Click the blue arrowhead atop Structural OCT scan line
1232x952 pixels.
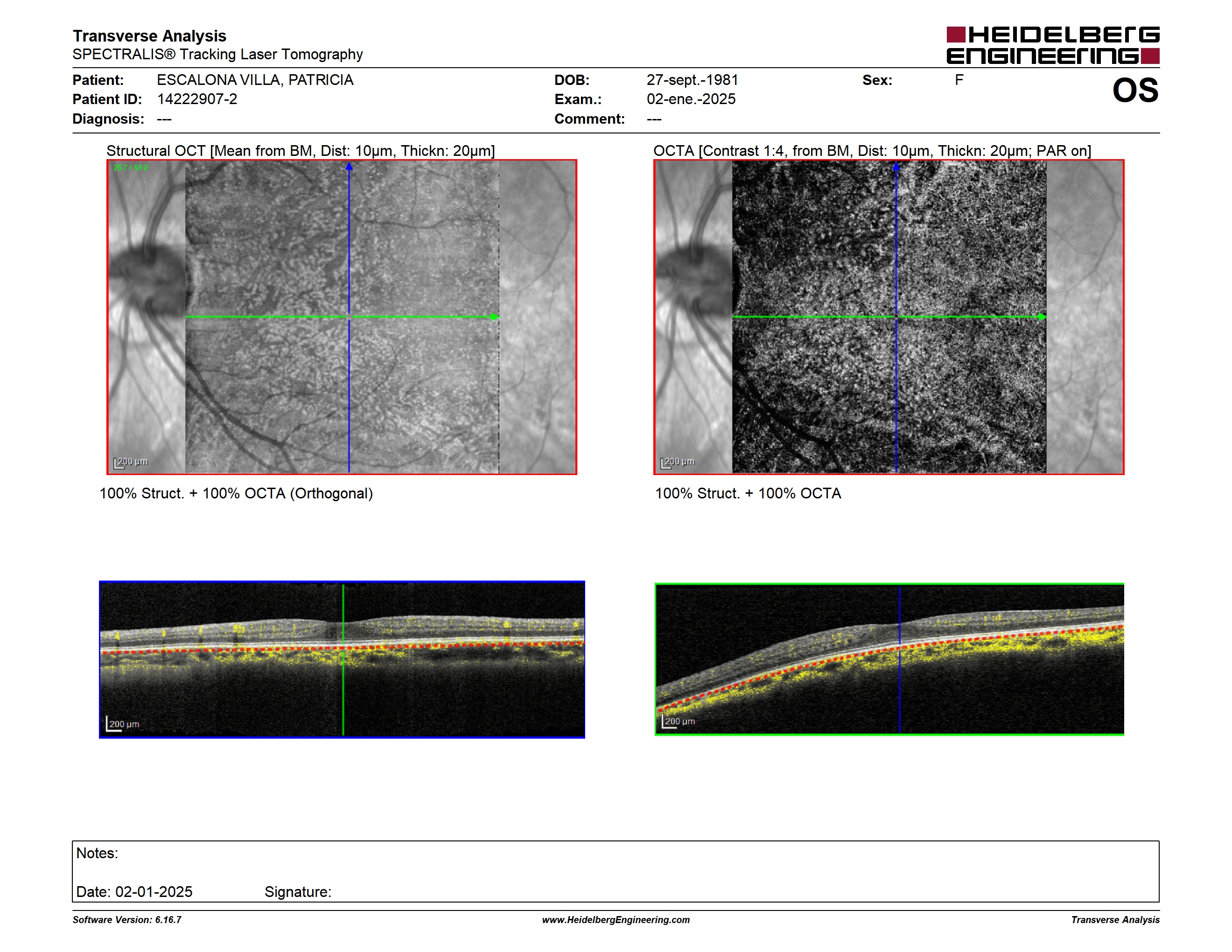[349, 166]
